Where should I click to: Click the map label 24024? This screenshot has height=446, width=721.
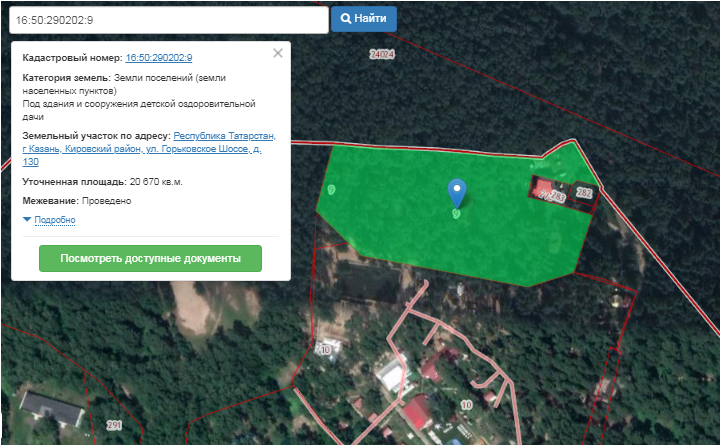click(382, 54)
